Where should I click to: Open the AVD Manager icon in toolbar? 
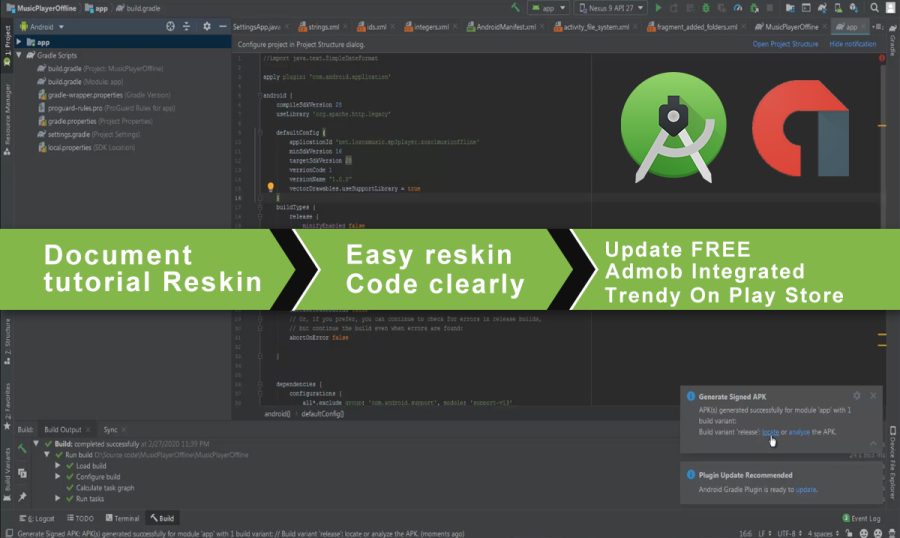(x=838, y=8)
